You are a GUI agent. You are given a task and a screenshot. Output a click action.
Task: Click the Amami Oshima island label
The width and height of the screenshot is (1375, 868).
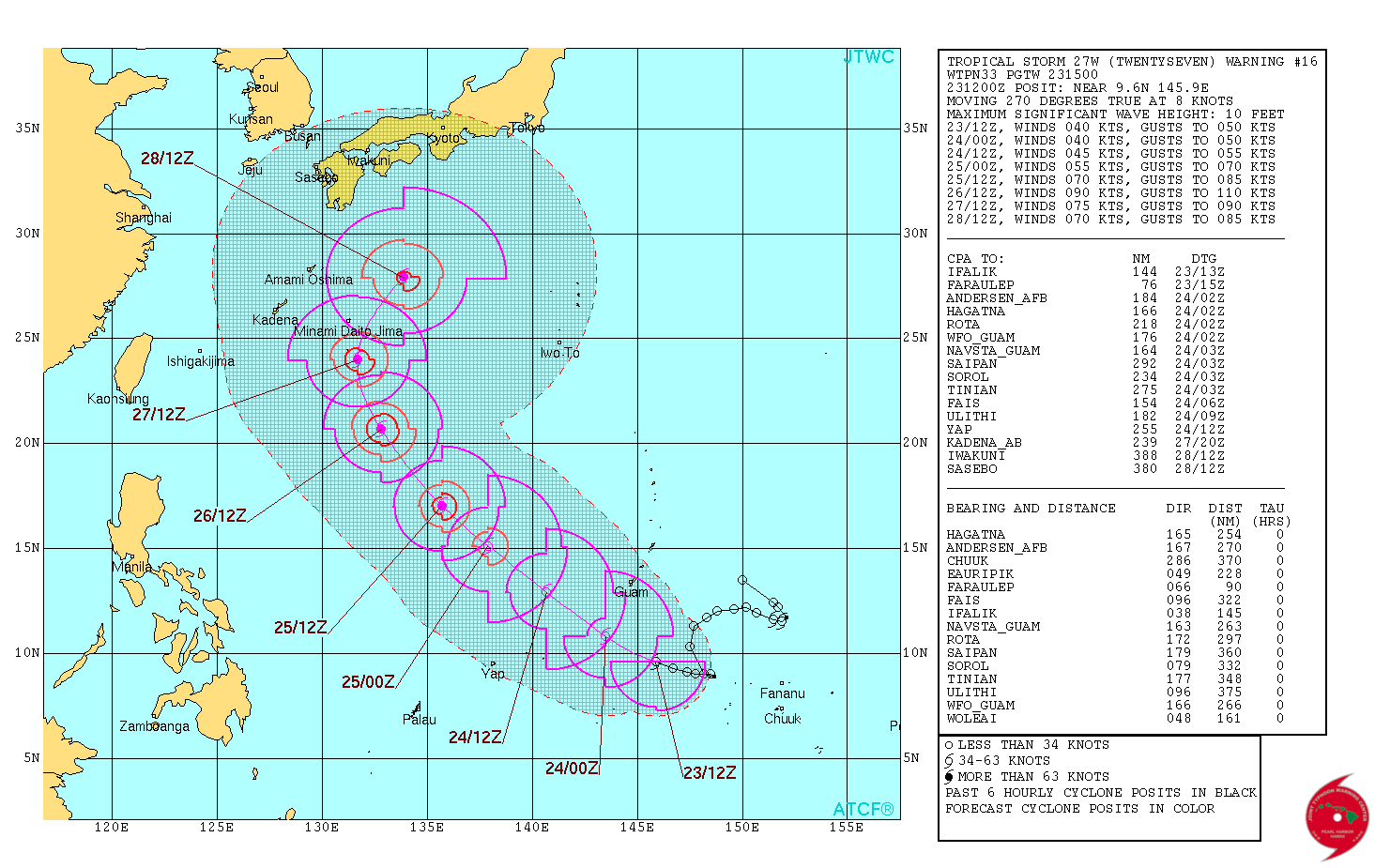[309, 280]
